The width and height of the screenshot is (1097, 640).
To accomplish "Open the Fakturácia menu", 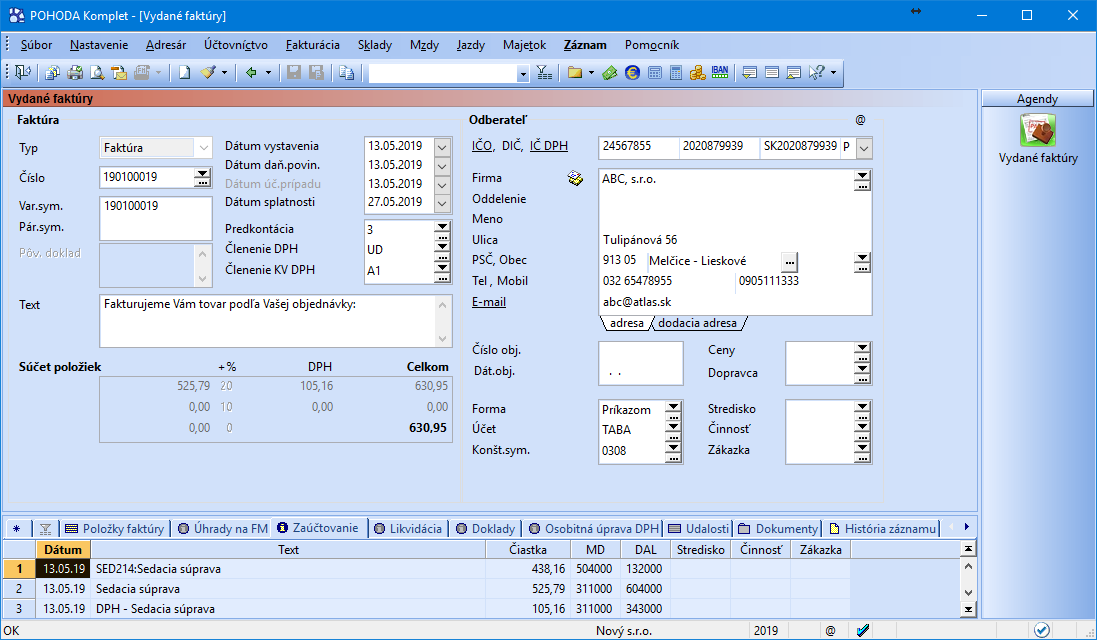I will 312,45.
